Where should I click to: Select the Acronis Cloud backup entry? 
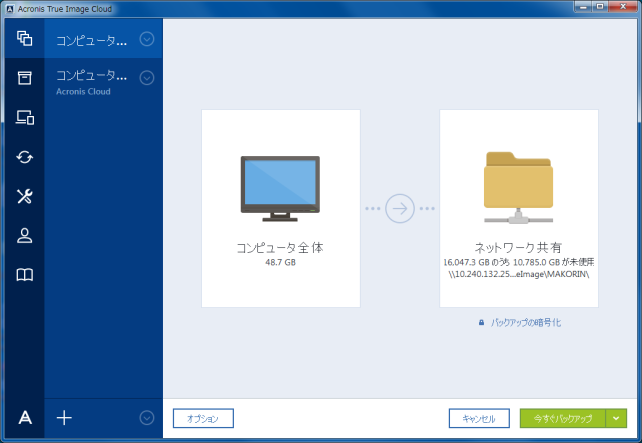point(103,81)
